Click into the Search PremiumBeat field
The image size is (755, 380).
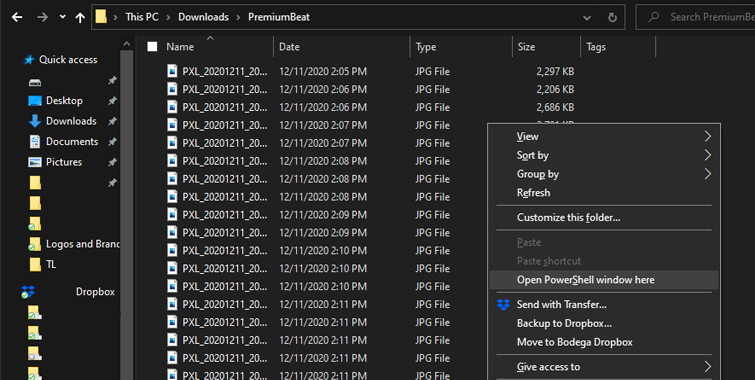pyautogui.click(x=695, y=17)
